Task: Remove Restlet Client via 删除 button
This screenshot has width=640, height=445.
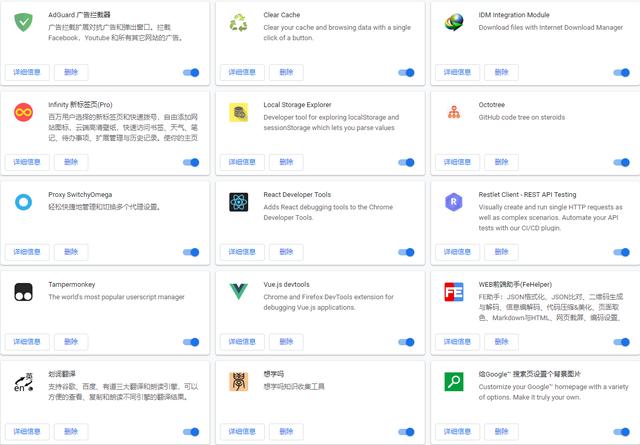Action: [501, 252]
